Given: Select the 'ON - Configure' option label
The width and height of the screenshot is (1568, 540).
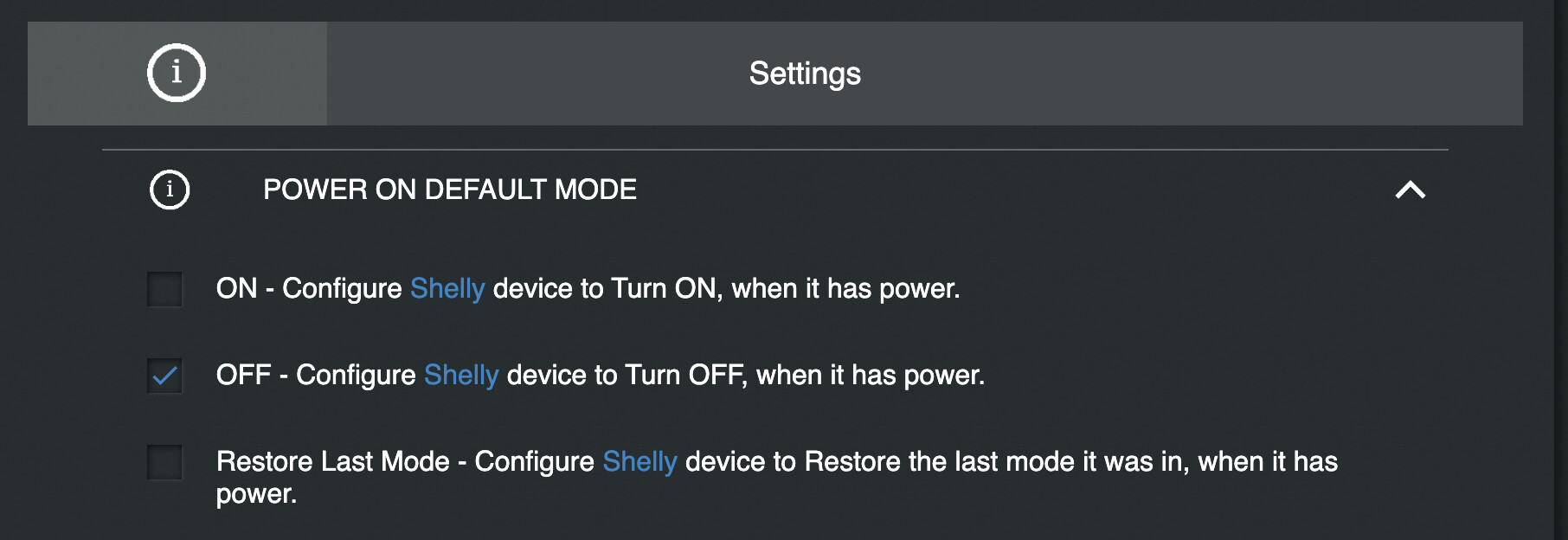Looking at the screenshot, I should (309, 288).
